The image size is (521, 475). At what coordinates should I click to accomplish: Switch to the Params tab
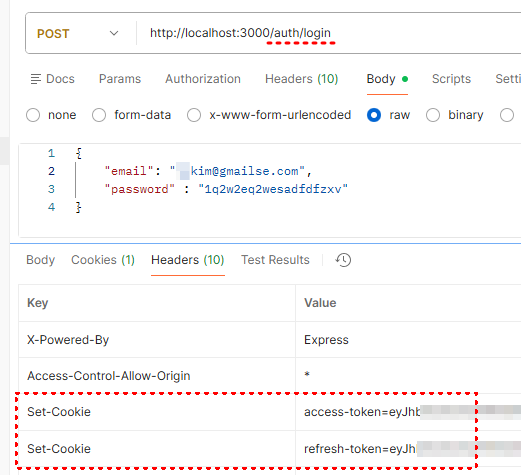(x=120, y=79)
